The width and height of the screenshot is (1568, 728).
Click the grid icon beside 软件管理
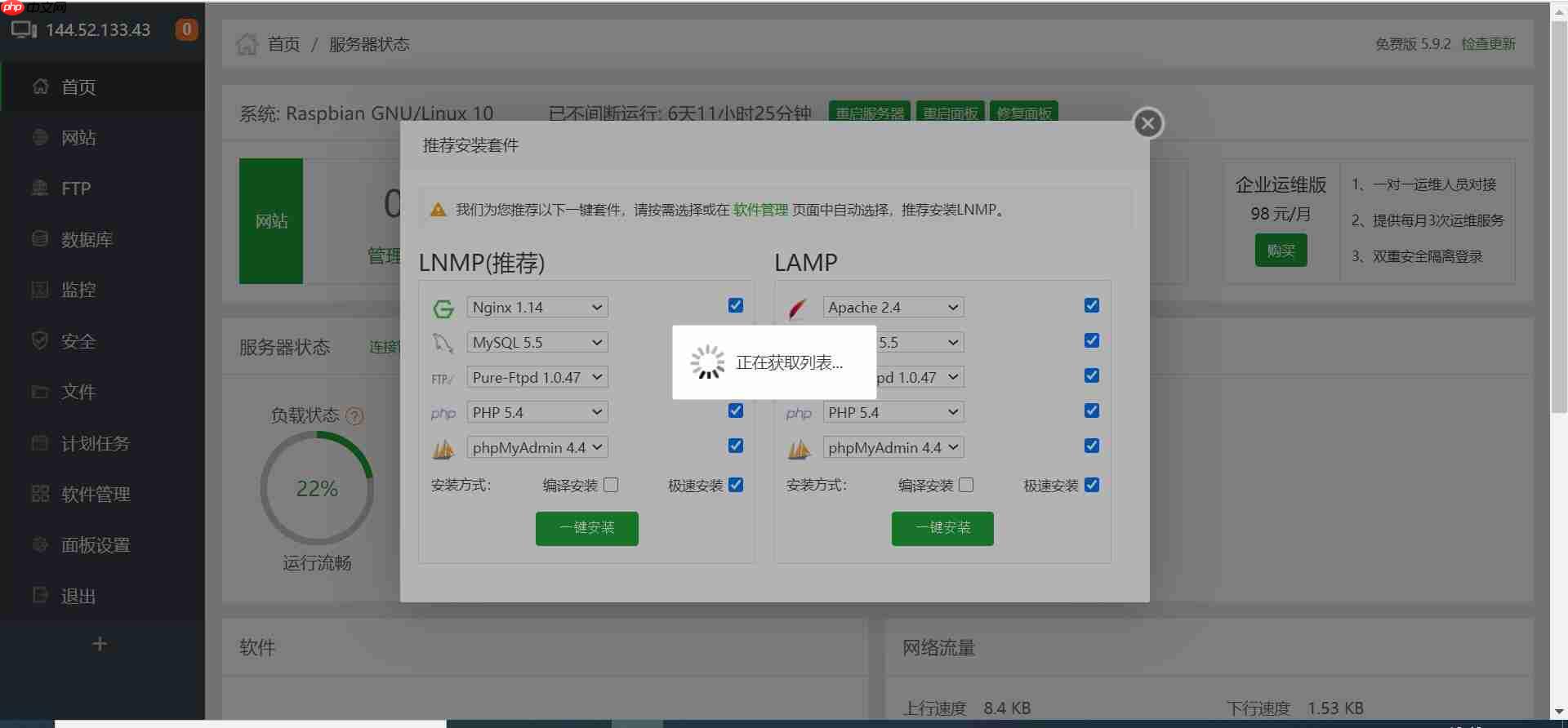click(40, 494)
